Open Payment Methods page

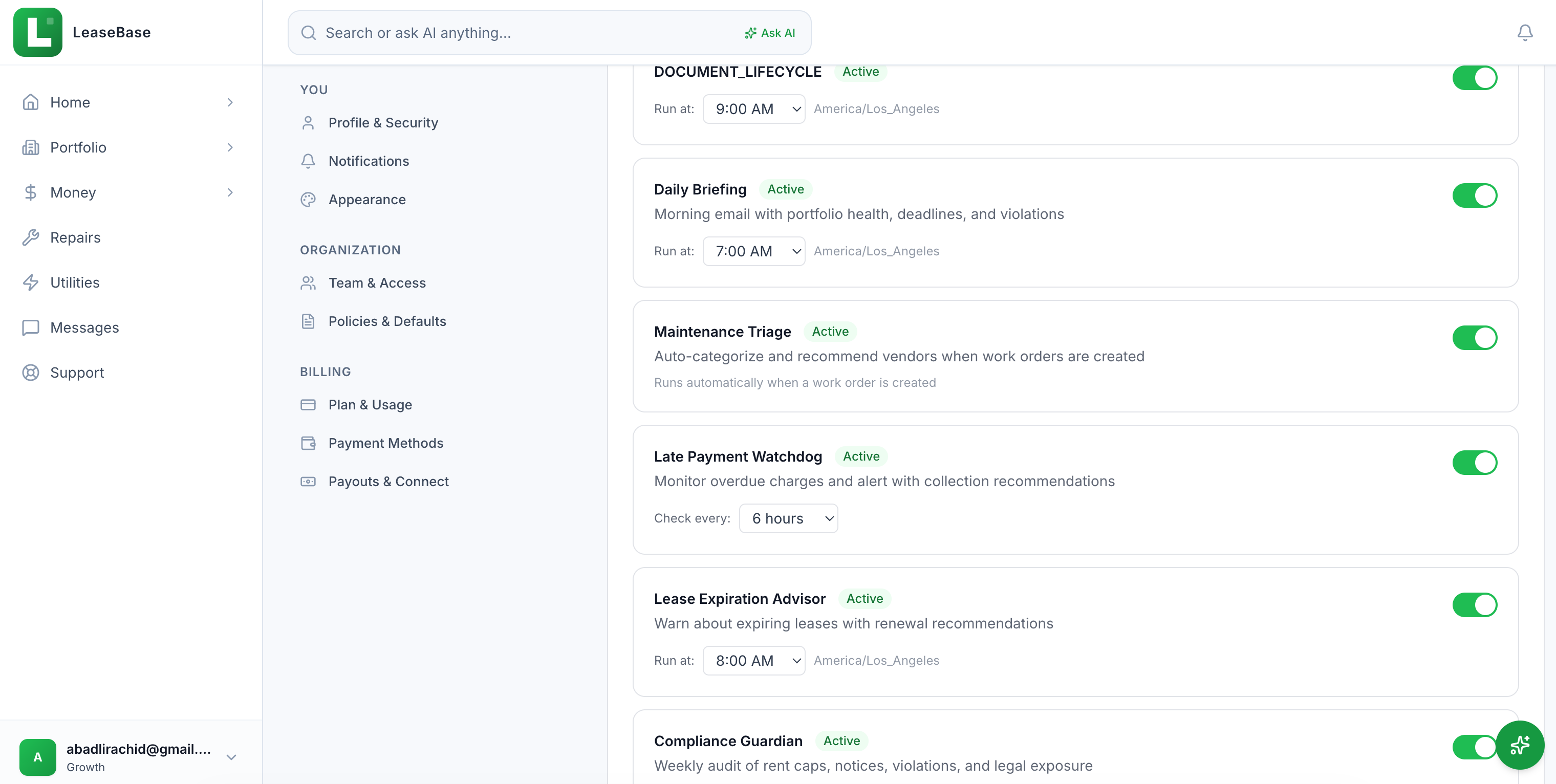point(385,443)
